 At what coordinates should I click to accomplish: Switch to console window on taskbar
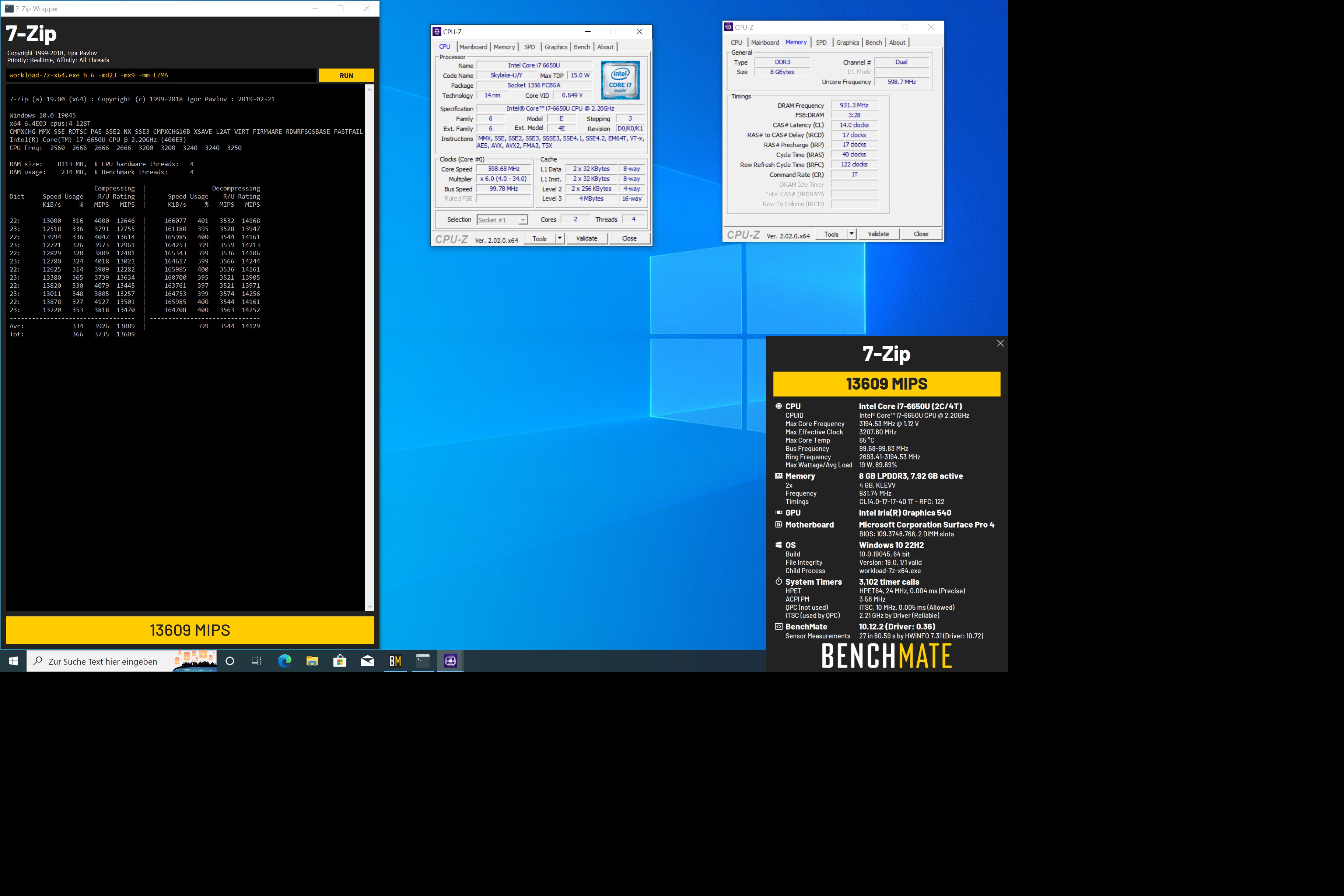(423, 661)
